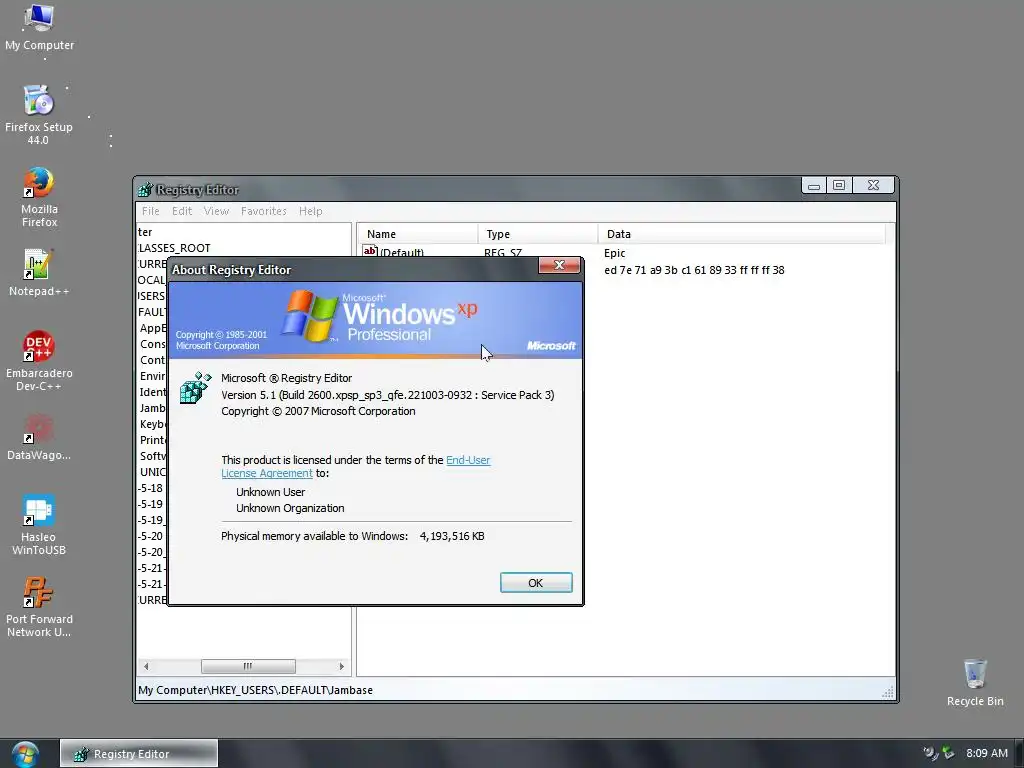The width and height of the screenshot is (1024, 768).
Task: Select the Jamb tree key
Action: pyautogui.click(x=153, y=408)
